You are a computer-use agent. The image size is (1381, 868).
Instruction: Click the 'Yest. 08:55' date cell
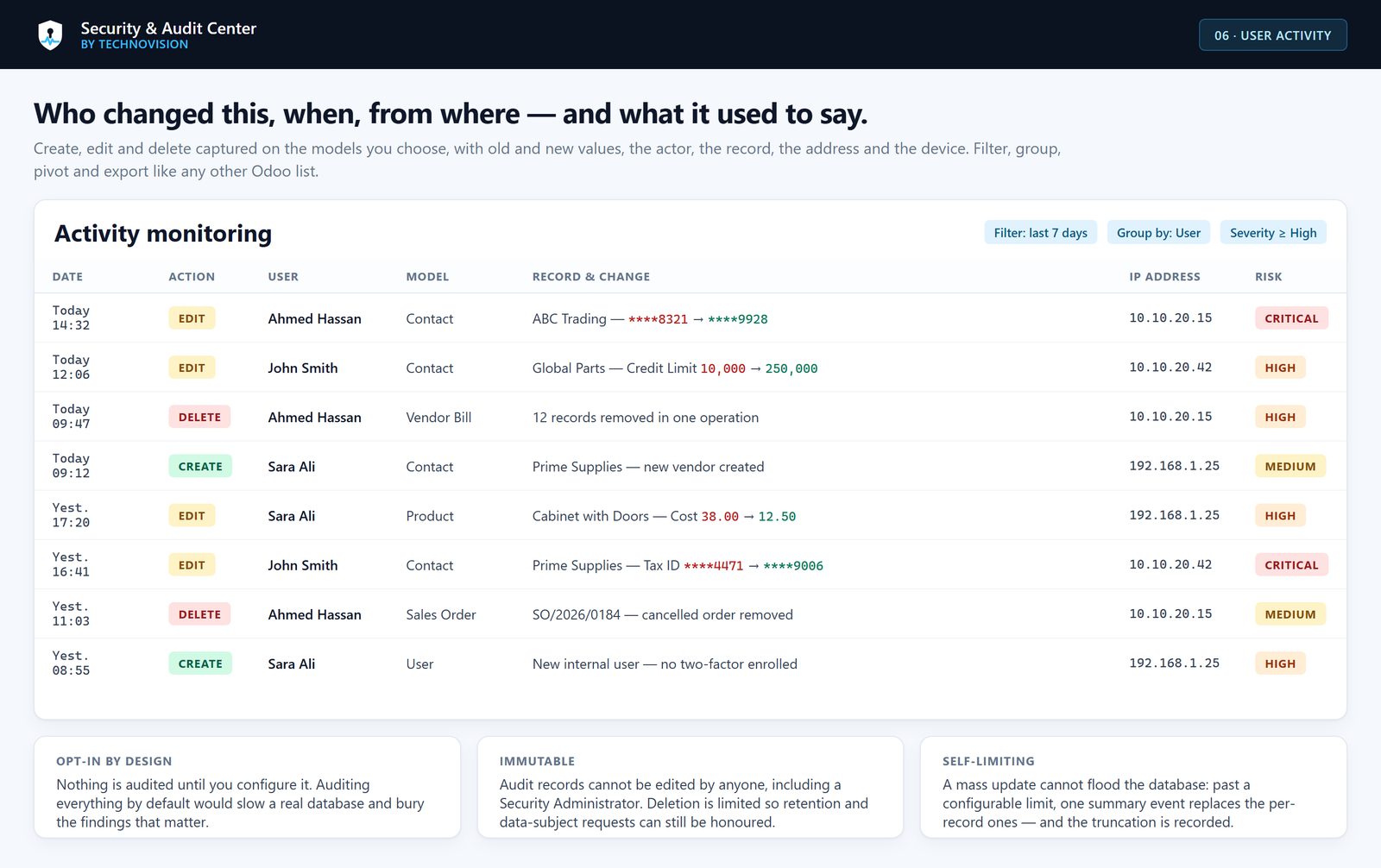[x=71, y=663]
